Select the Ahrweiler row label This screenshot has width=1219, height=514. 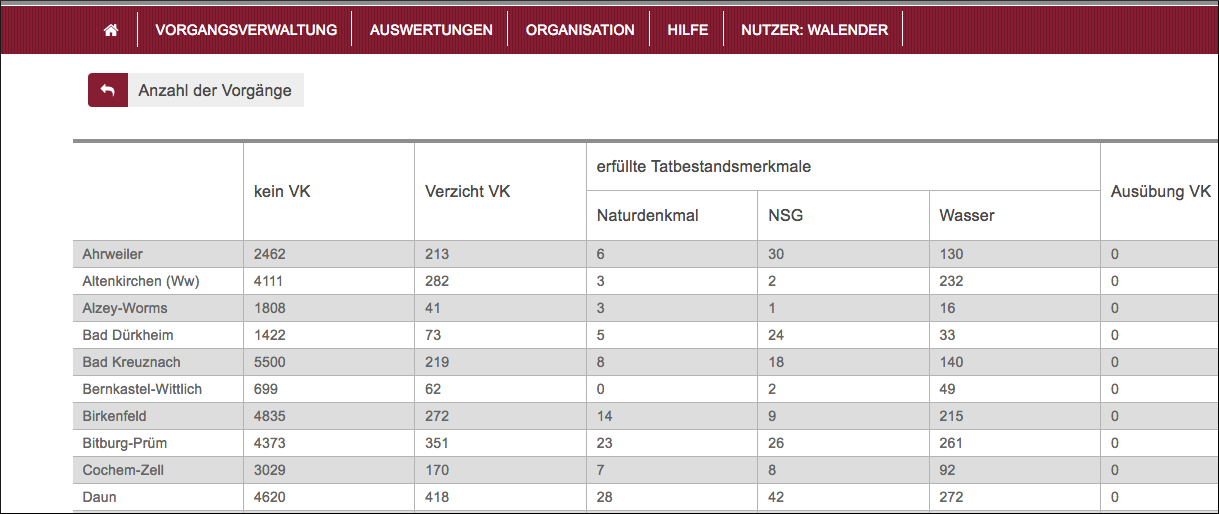coord(112,254)
